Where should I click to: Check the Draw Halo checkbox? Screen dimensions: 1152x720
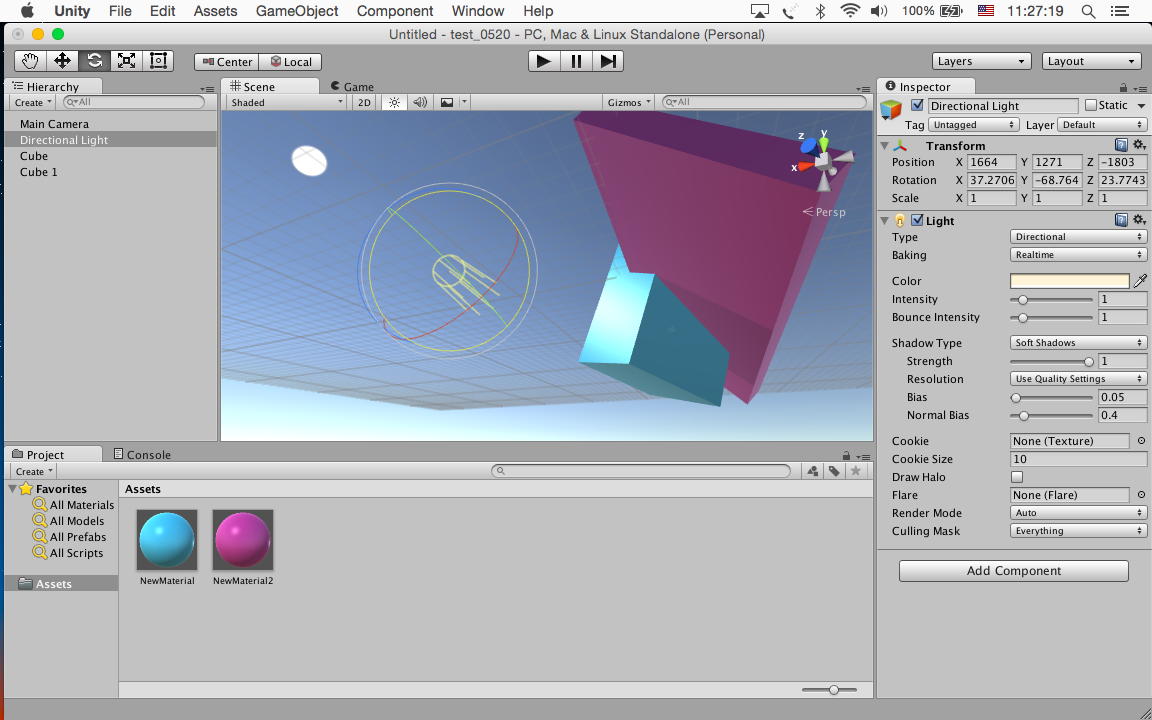1017,477
